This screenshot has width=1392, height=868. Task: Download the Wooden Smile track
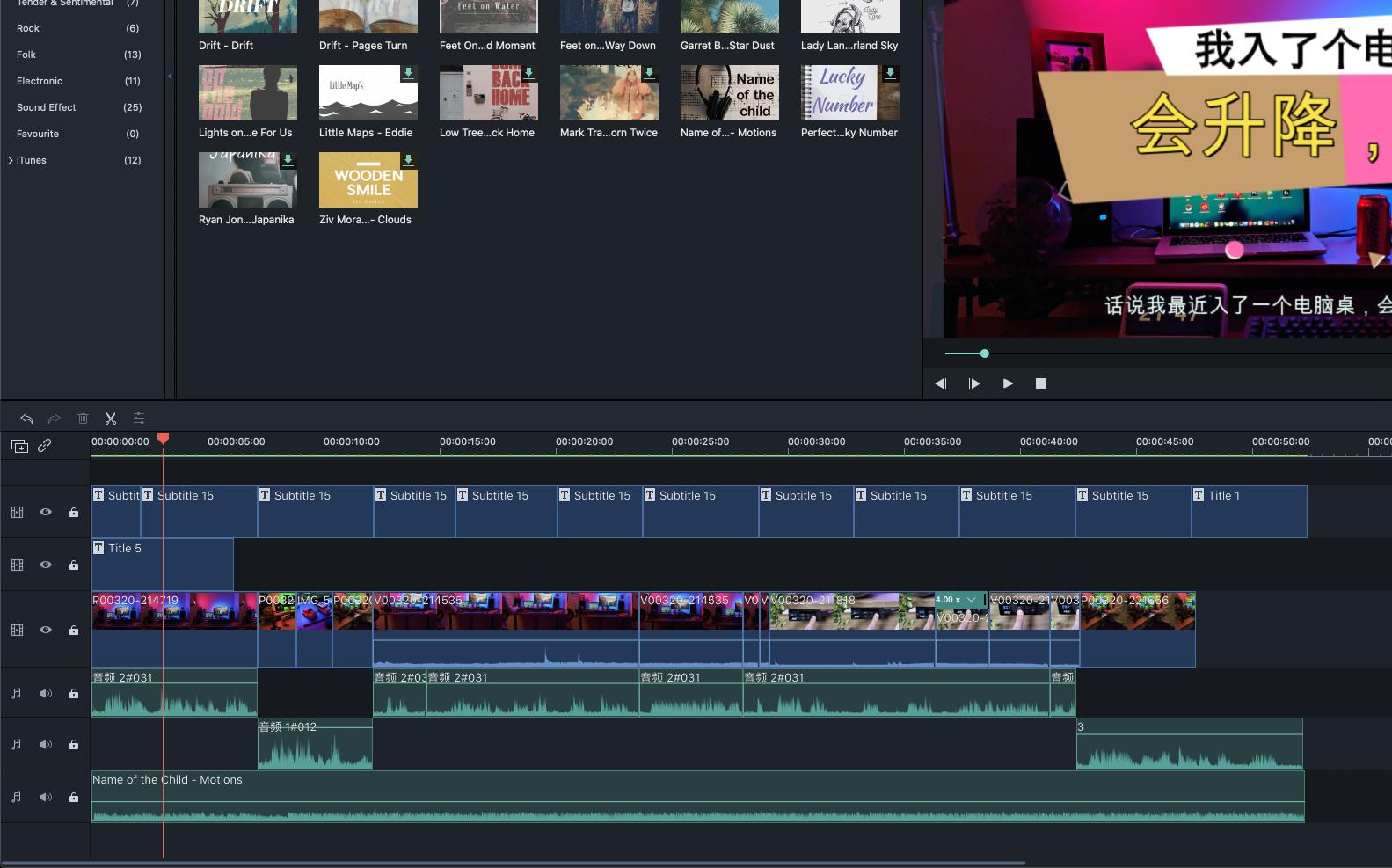pos(408,160)
